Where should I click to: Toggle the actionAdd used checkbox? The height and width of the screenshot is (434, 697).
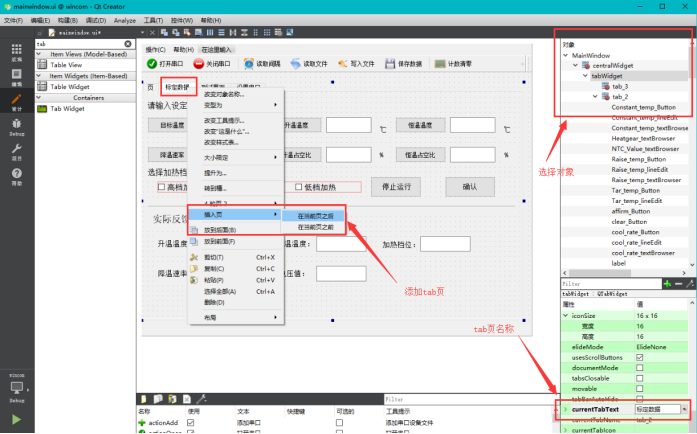coord(191,422)
